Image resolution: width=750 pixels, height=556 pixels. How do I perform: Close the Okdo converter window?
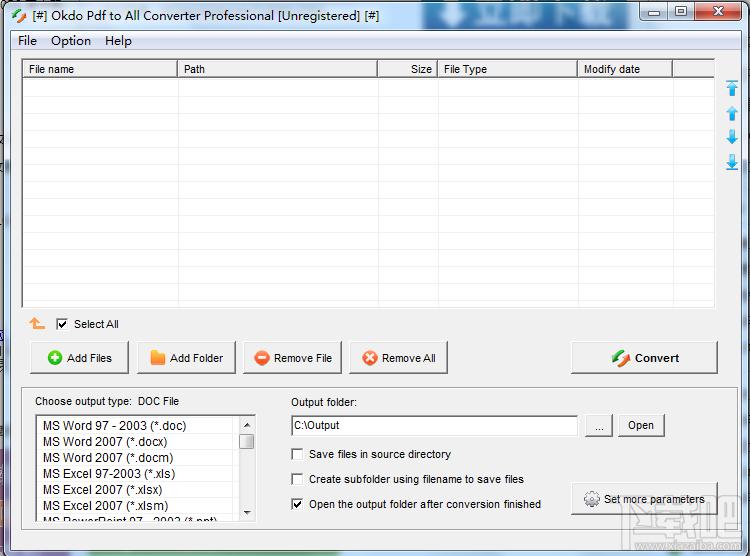click(x=718, y=12)
